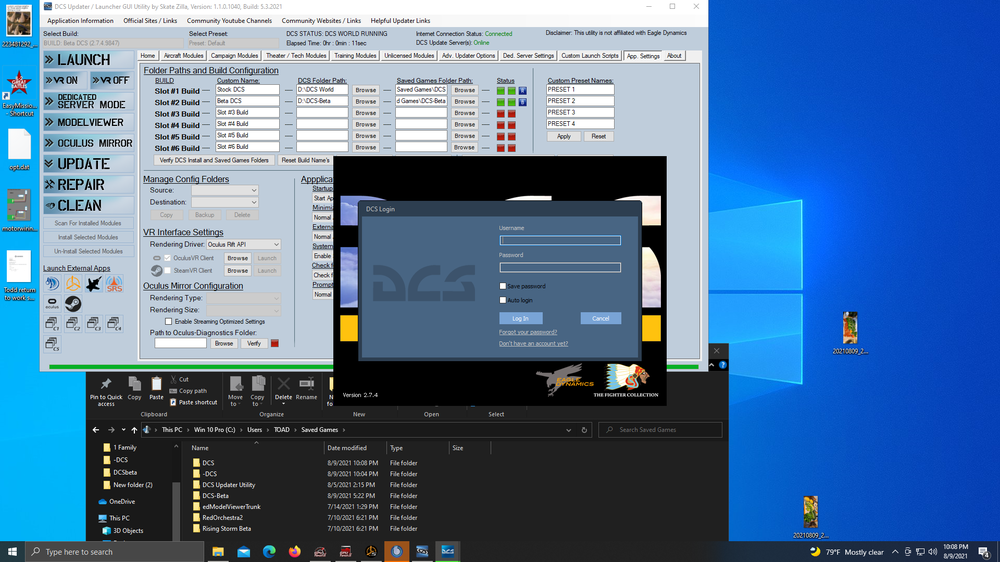Click Slot #1 first green status indicator

[501, 91]
